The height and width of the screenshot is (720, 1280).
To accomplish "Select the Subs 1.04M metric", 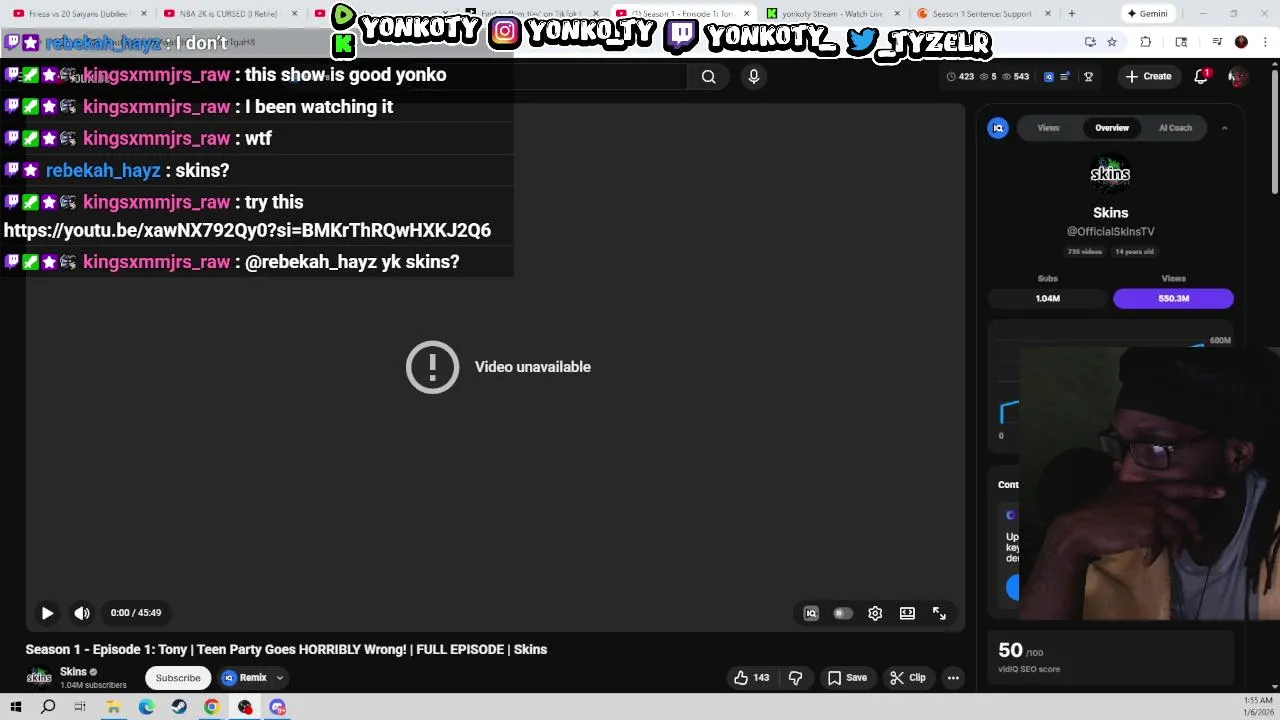I will (x=1048, y=298).
